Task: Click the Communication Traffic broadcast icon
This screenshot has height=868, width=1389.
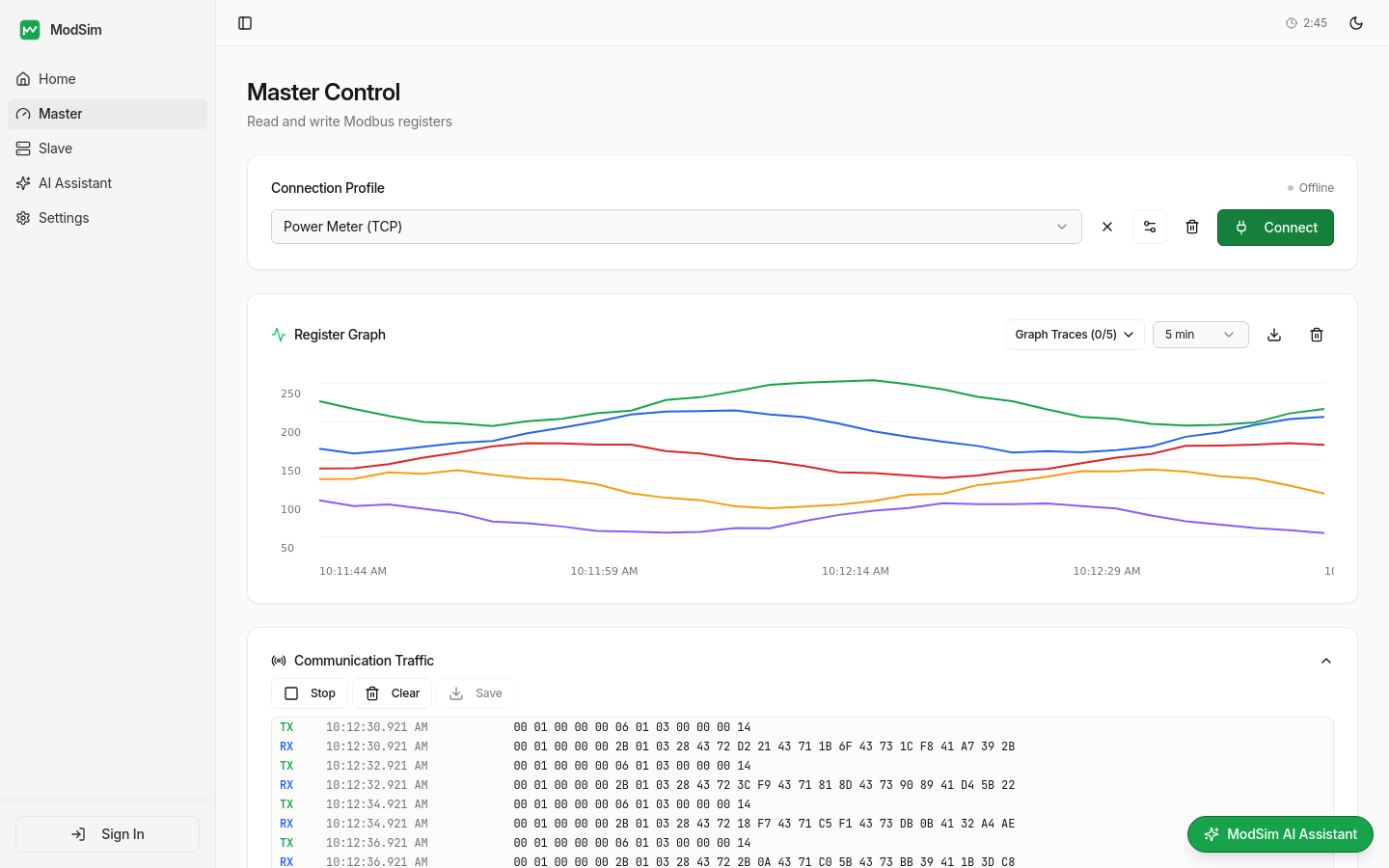Action: point(279,661)
